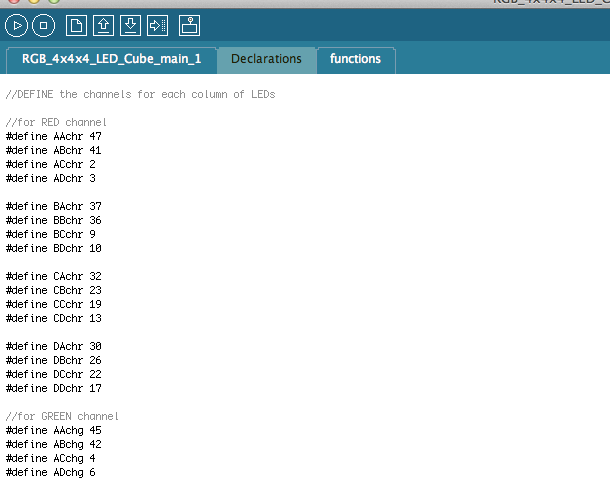The height and width of the screenshot is (479, 610).
Task: Open the Serial Monitor icon
Action: tap(189, 26)
